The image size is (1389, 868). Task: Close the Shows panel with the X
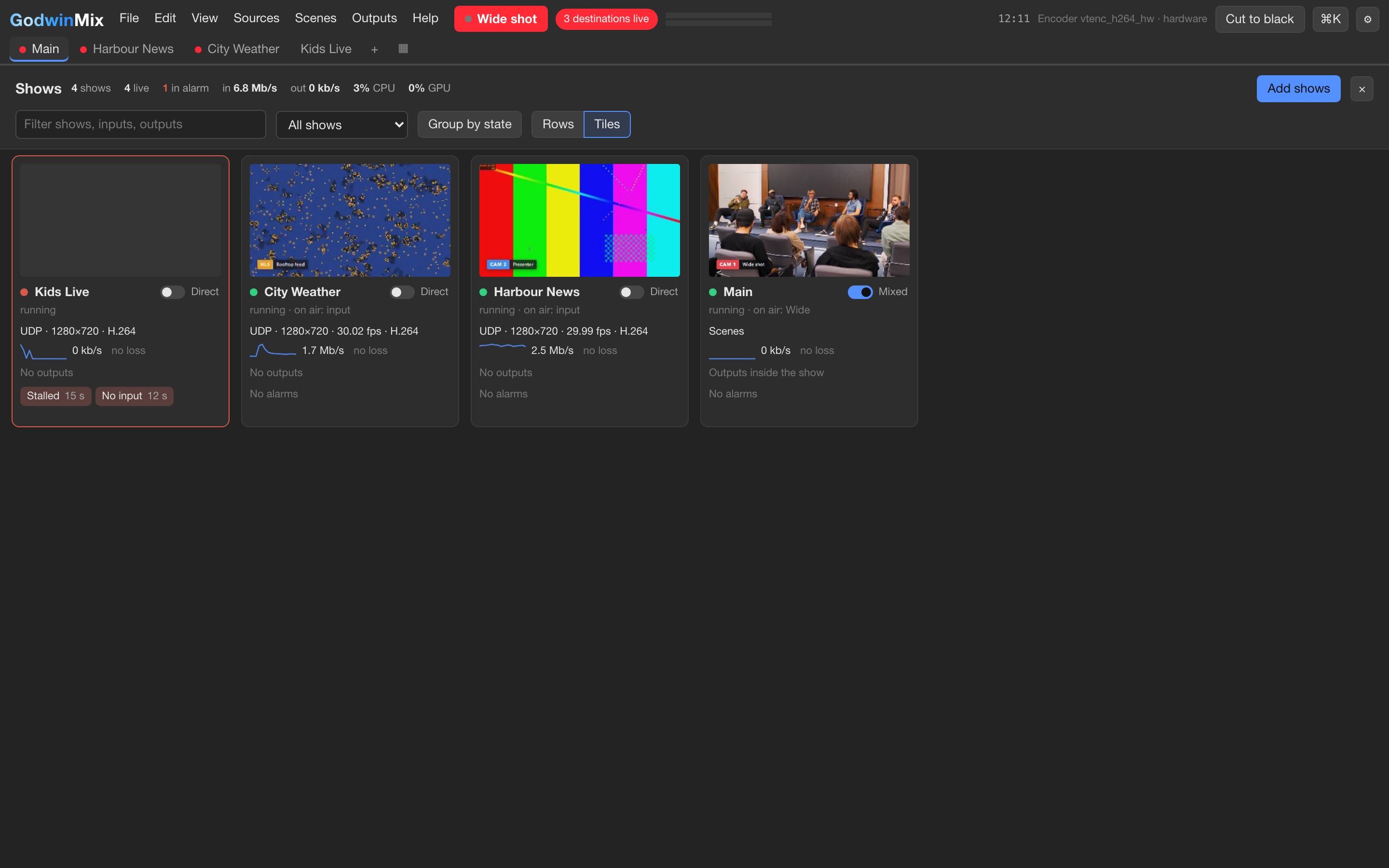pos(1362,89)
